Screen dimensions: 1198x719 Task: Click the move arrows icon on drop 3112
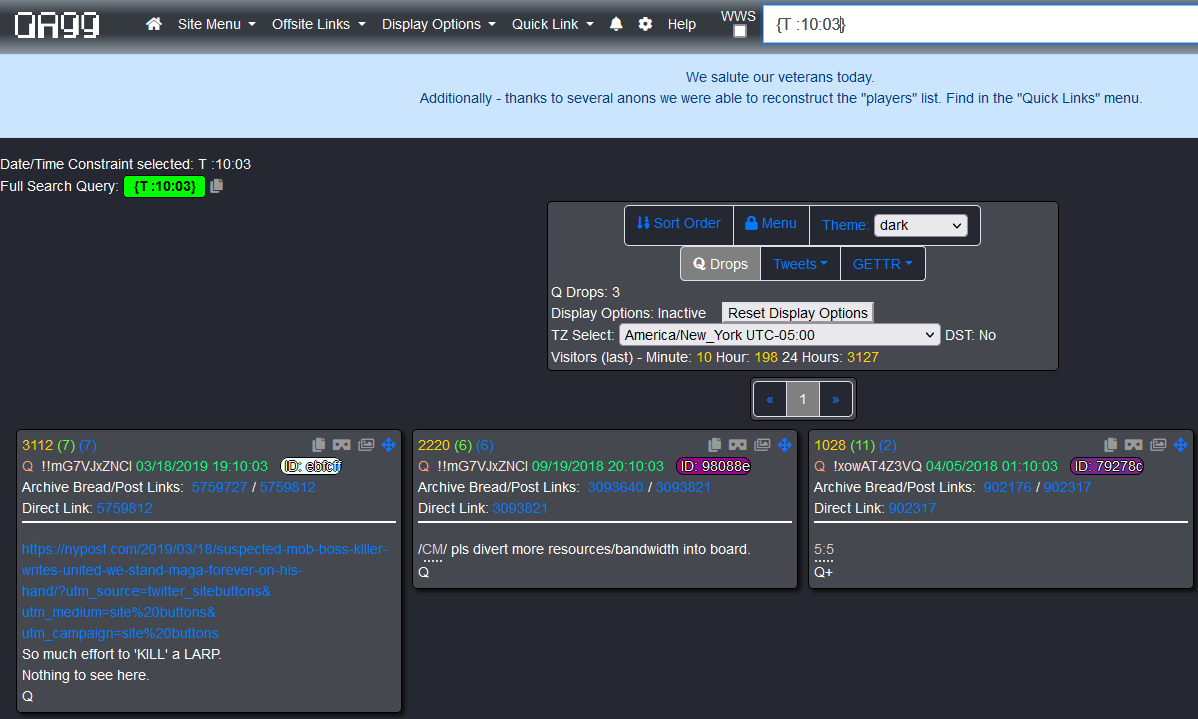point(388,445)
